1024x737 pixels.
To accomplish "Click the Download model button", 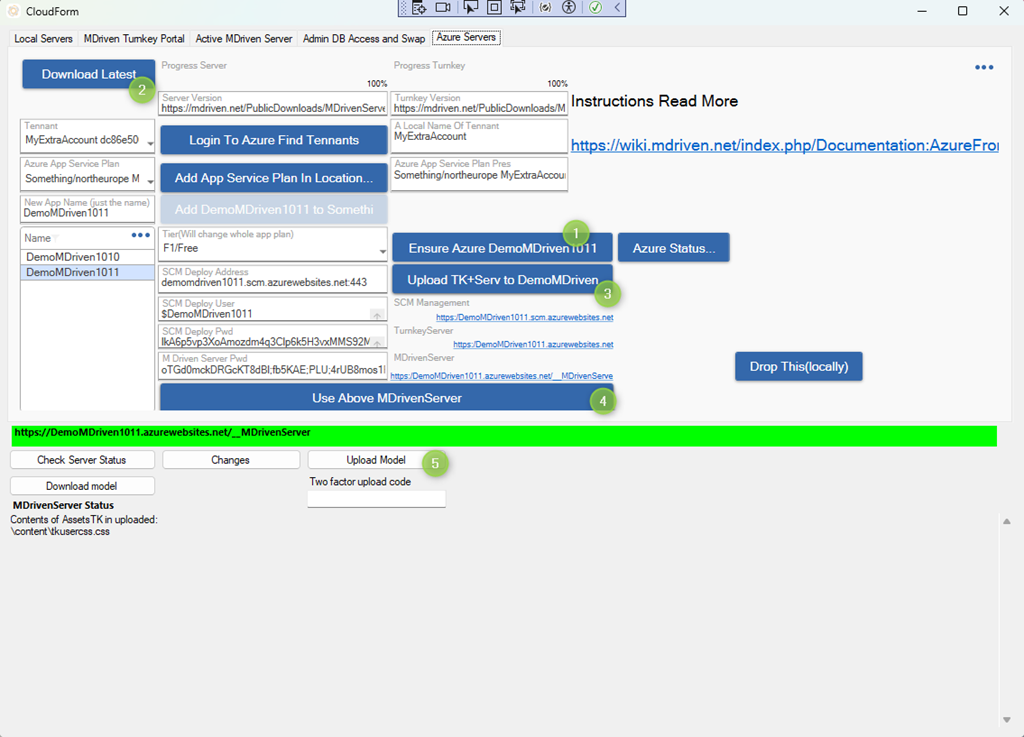I will click(x=82, y=486).
